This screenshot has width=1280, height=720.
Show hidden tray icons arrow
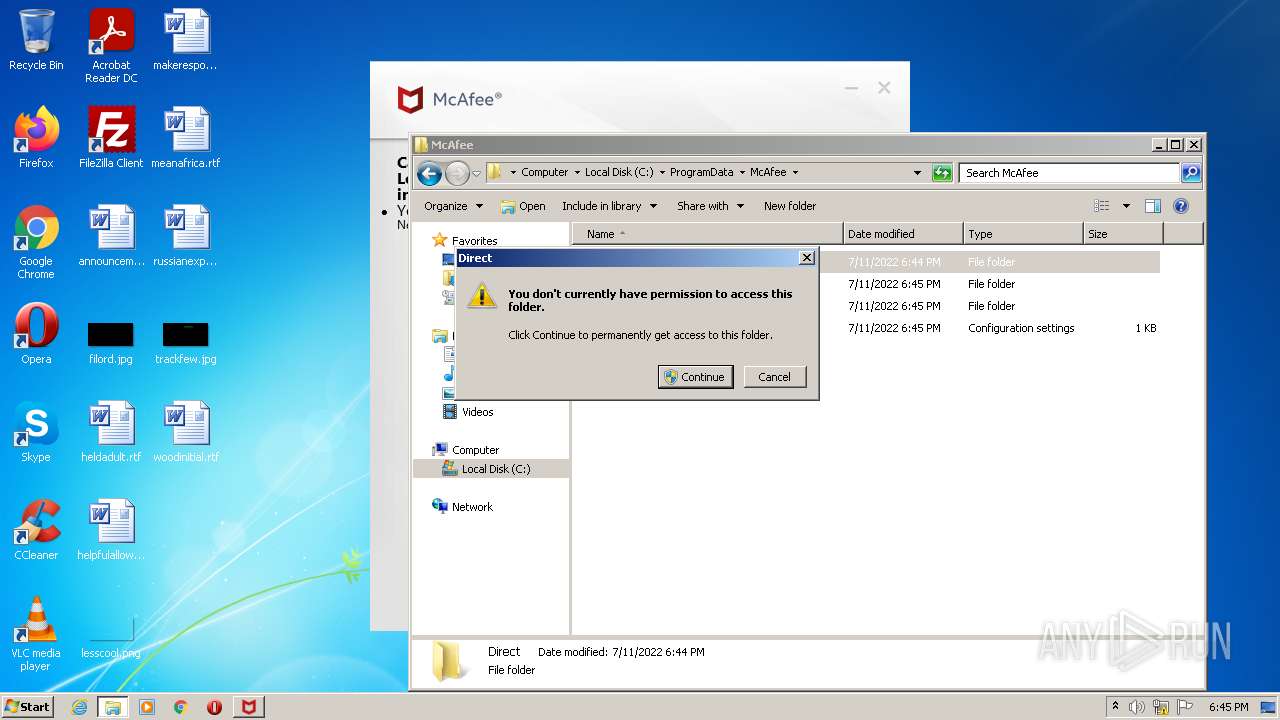1115,707
